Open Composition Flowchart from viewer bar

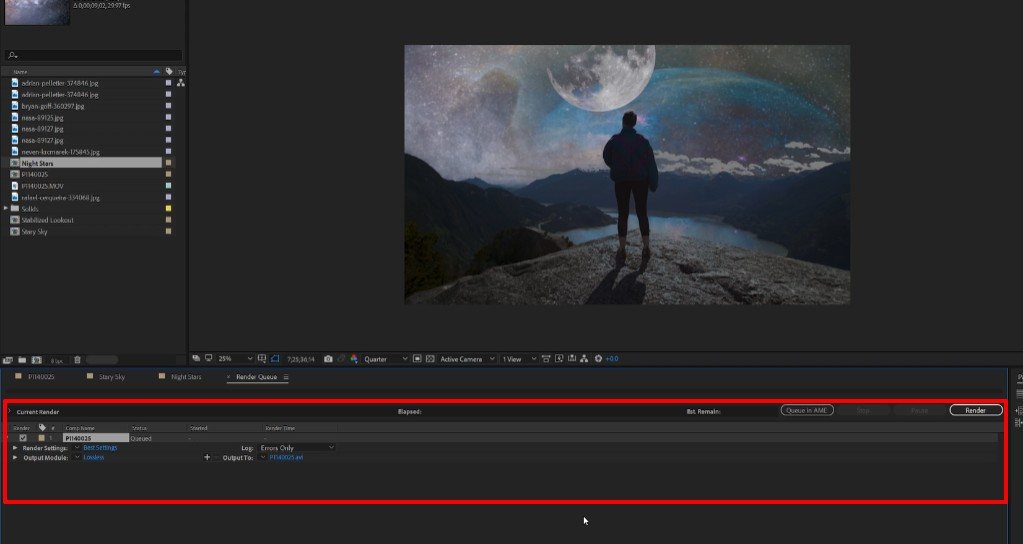tap(584, 359)
